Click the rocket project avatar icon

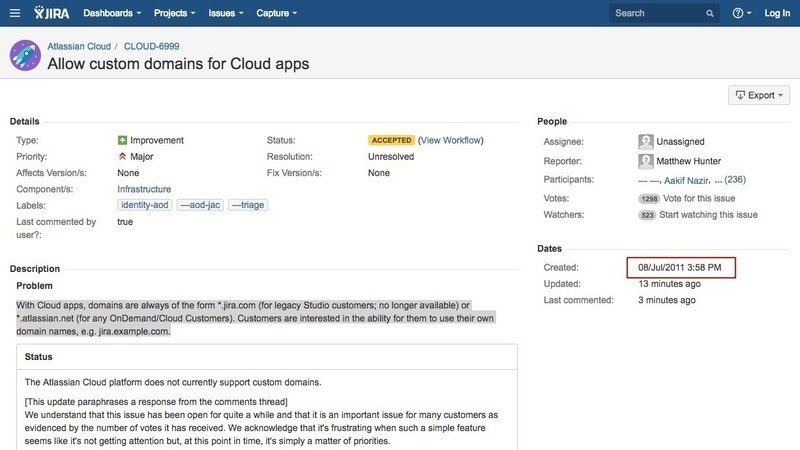pos(25,56)
